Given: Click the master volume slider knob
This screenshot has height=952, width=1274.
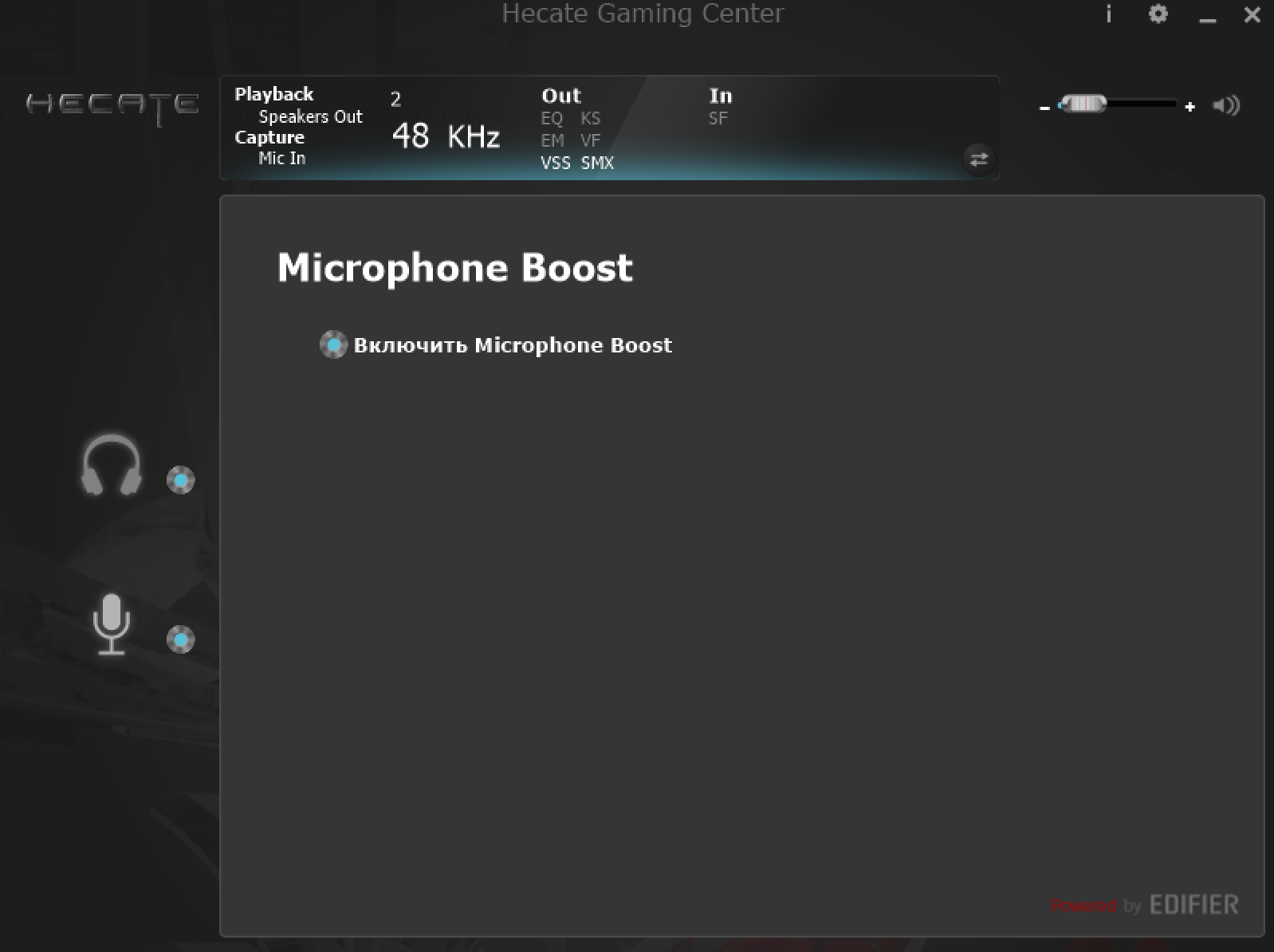Looking at the screenshot, I should click(x=1083, y=104).
